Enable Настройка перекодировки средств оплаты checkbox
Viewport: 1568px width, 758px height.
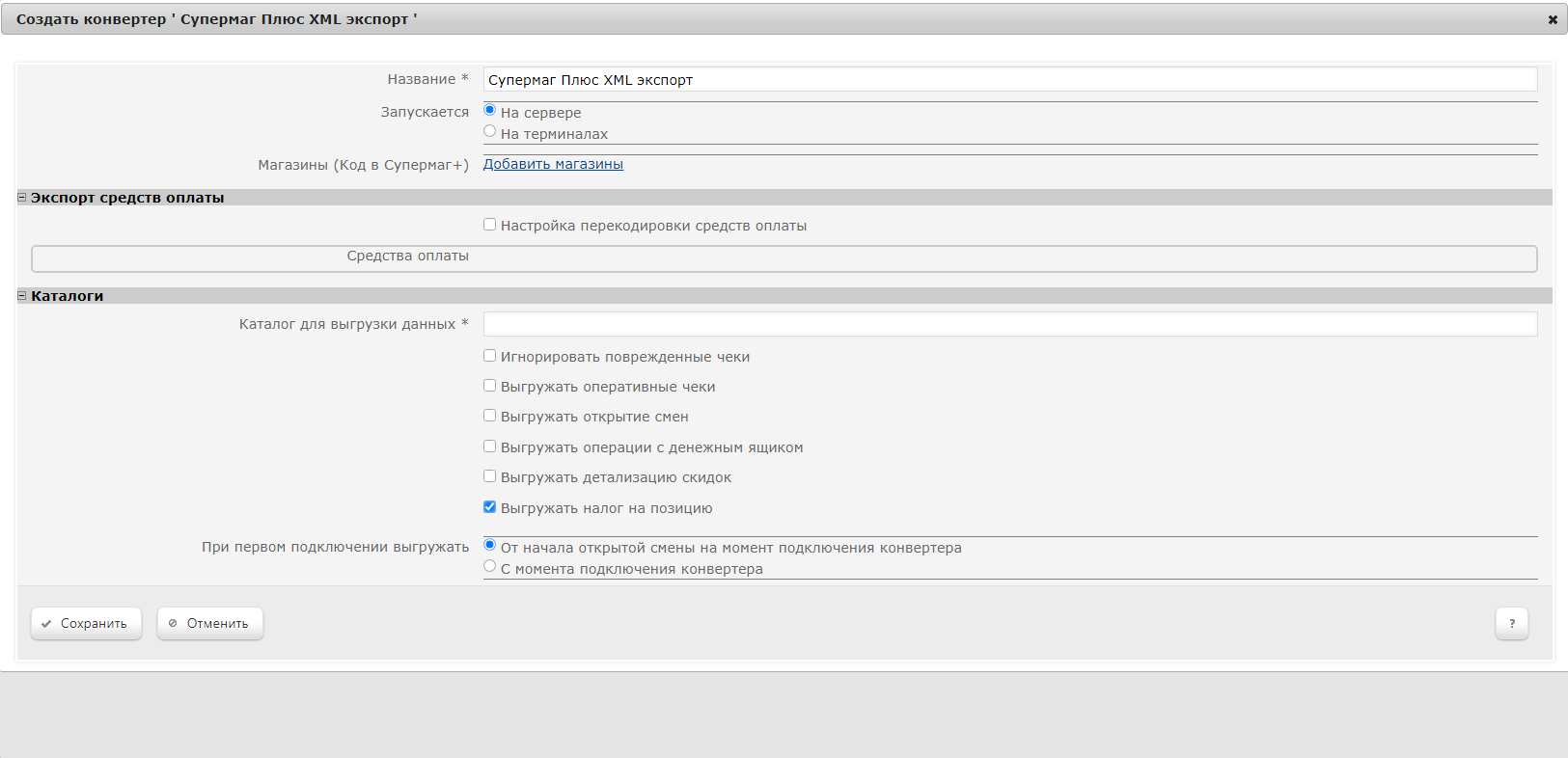click(490, 225)
